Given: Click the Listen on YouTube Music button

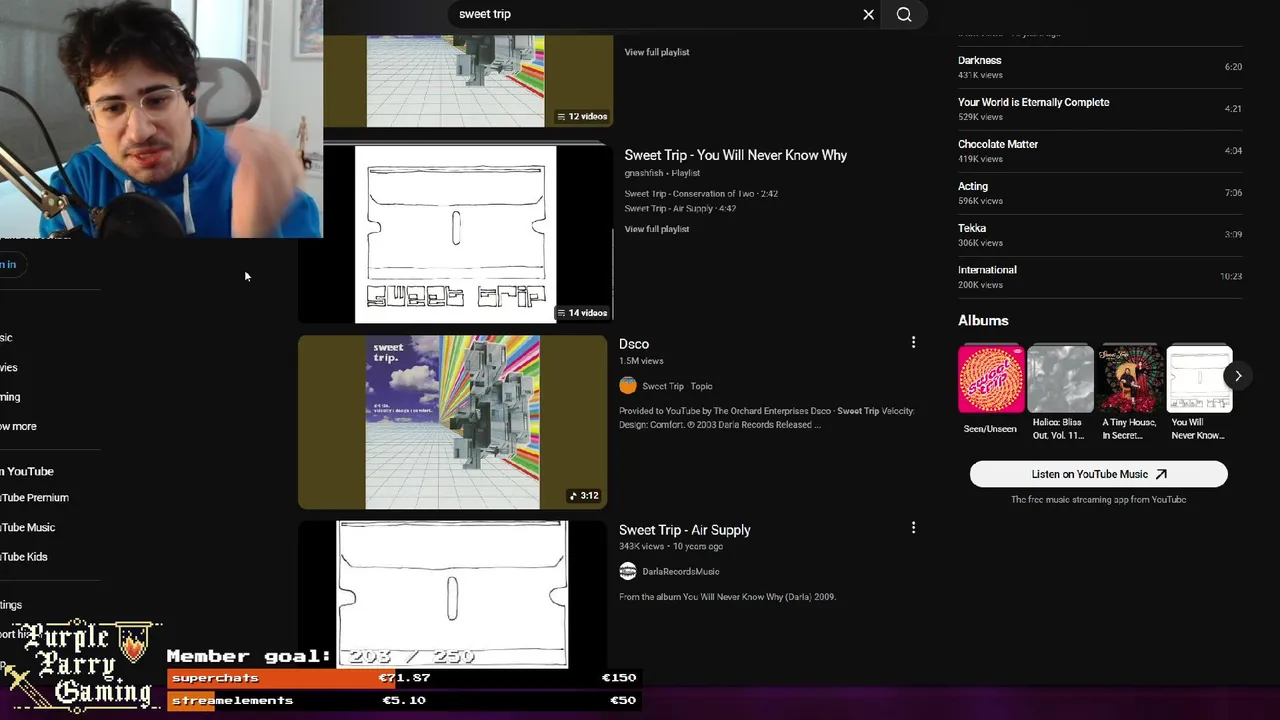Looking at the screenshot, I should [1099, 474].
